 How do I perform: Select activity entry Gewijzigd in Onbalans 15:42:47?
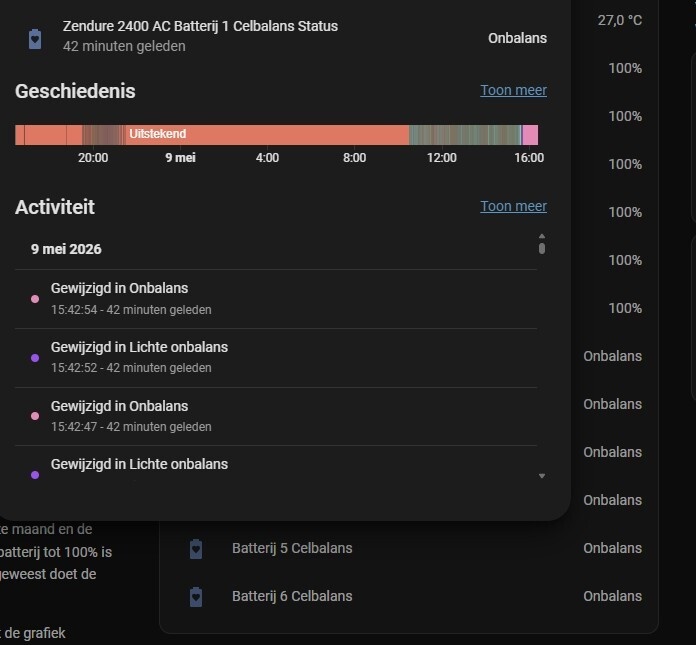pos(276,416)
